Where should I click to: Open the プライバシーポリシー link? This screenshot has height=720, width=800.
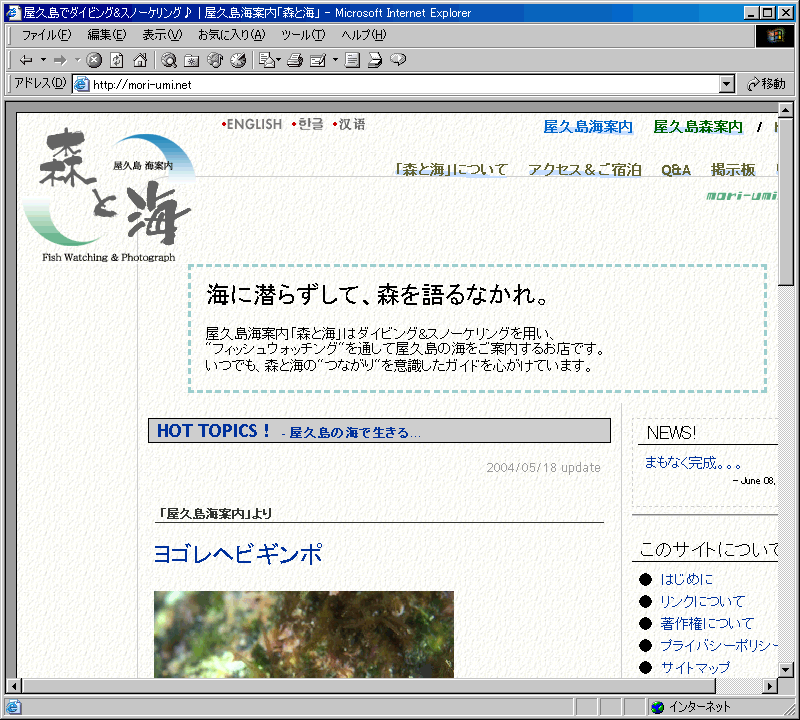pos(719,645)
